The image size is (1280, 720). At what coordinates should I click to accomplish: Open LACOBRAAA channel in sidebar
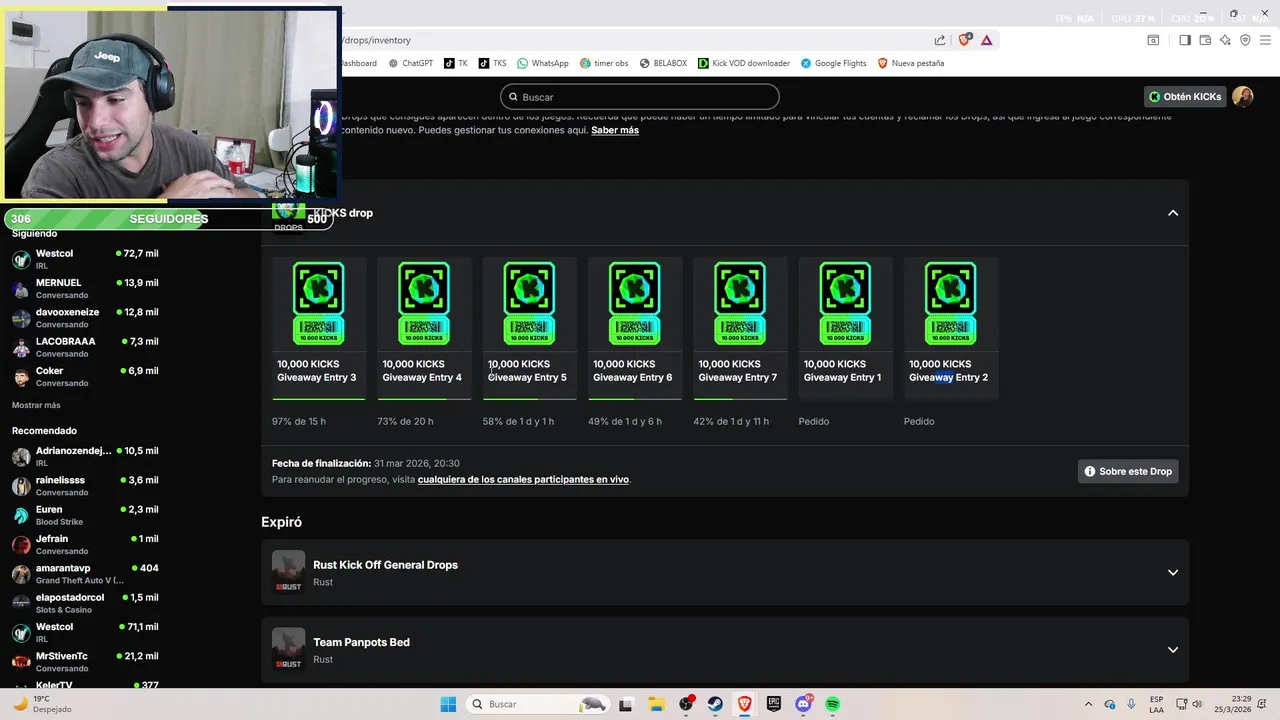(x=85, y=347)
